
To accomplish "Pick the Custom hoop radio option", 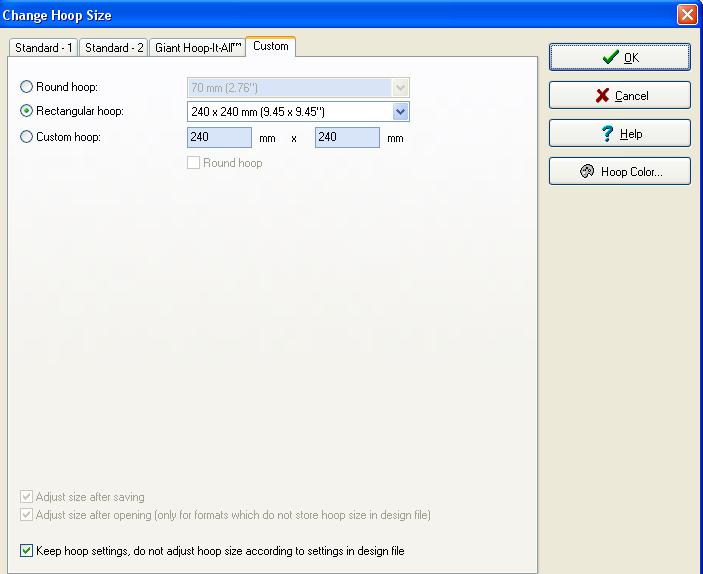I will (x=26, y=136).
